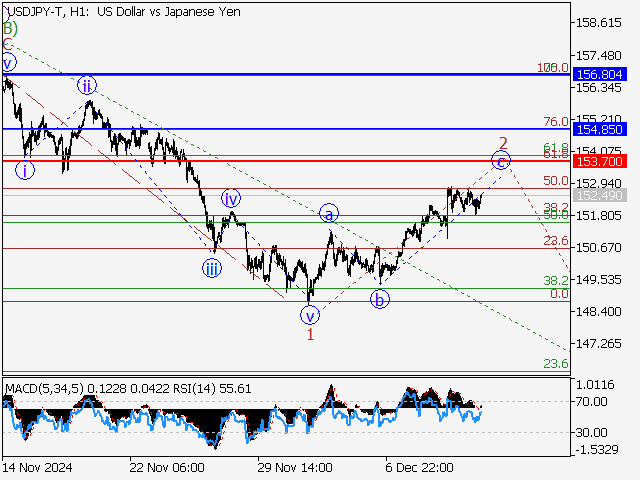Click the red wave 2 label
This screenshot has width=640, height=480.
[504, 143]
